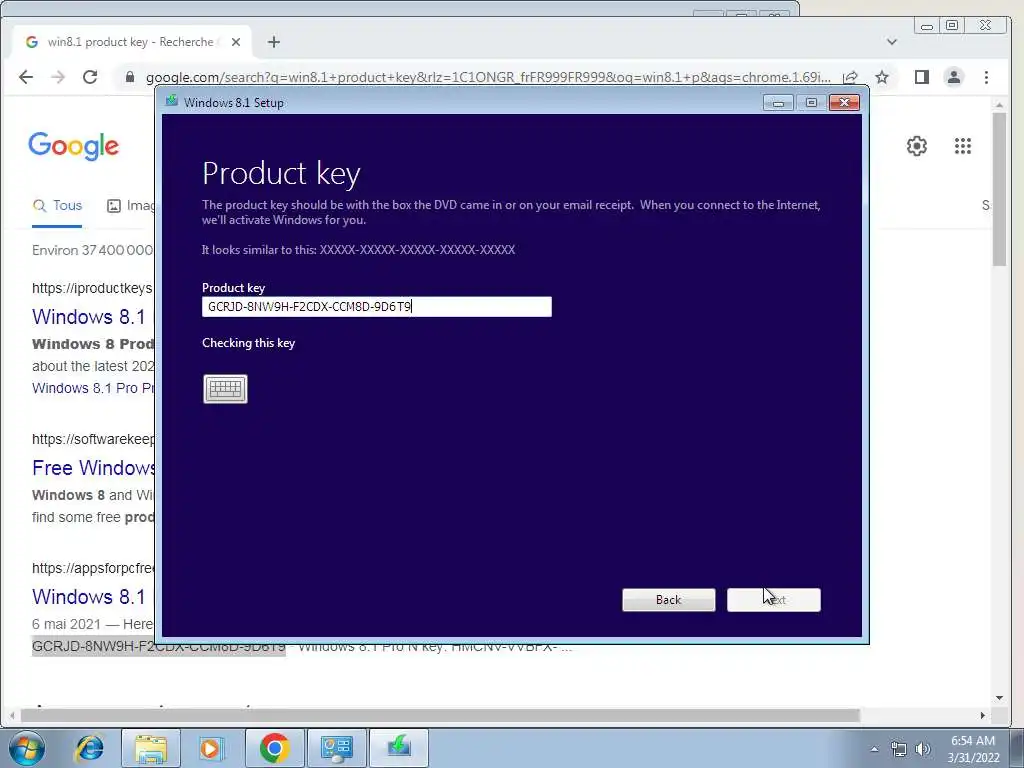Open a new Chrome tab
1024x768 pixels.
(274, 42)
